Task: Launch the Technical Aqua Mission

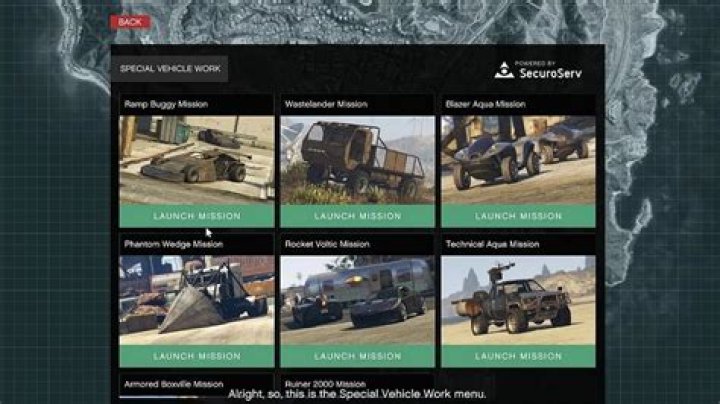Action: point(518,356)
